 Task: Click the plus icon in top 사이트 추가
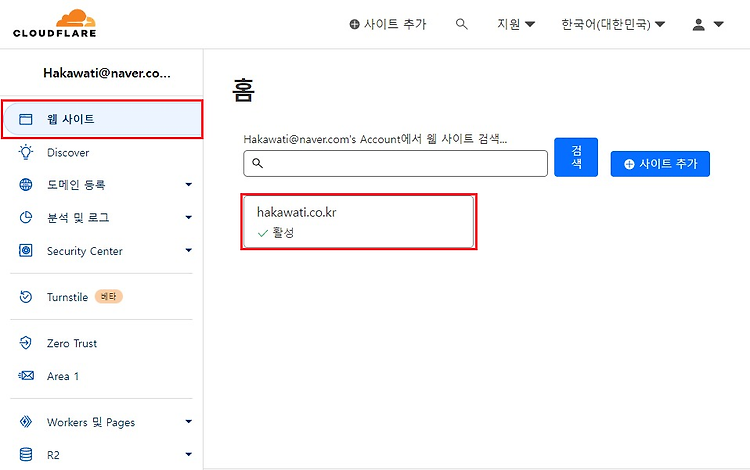(x=354, y=24)
